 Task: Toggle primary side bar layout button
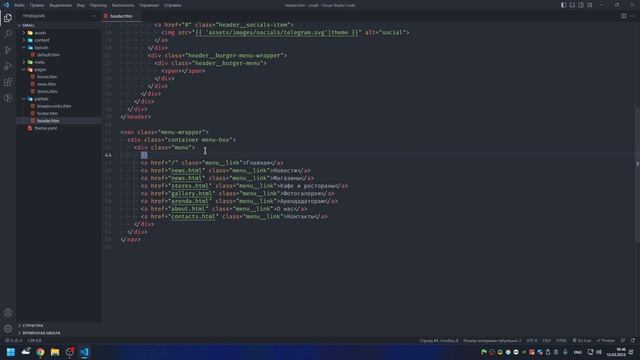563,5
